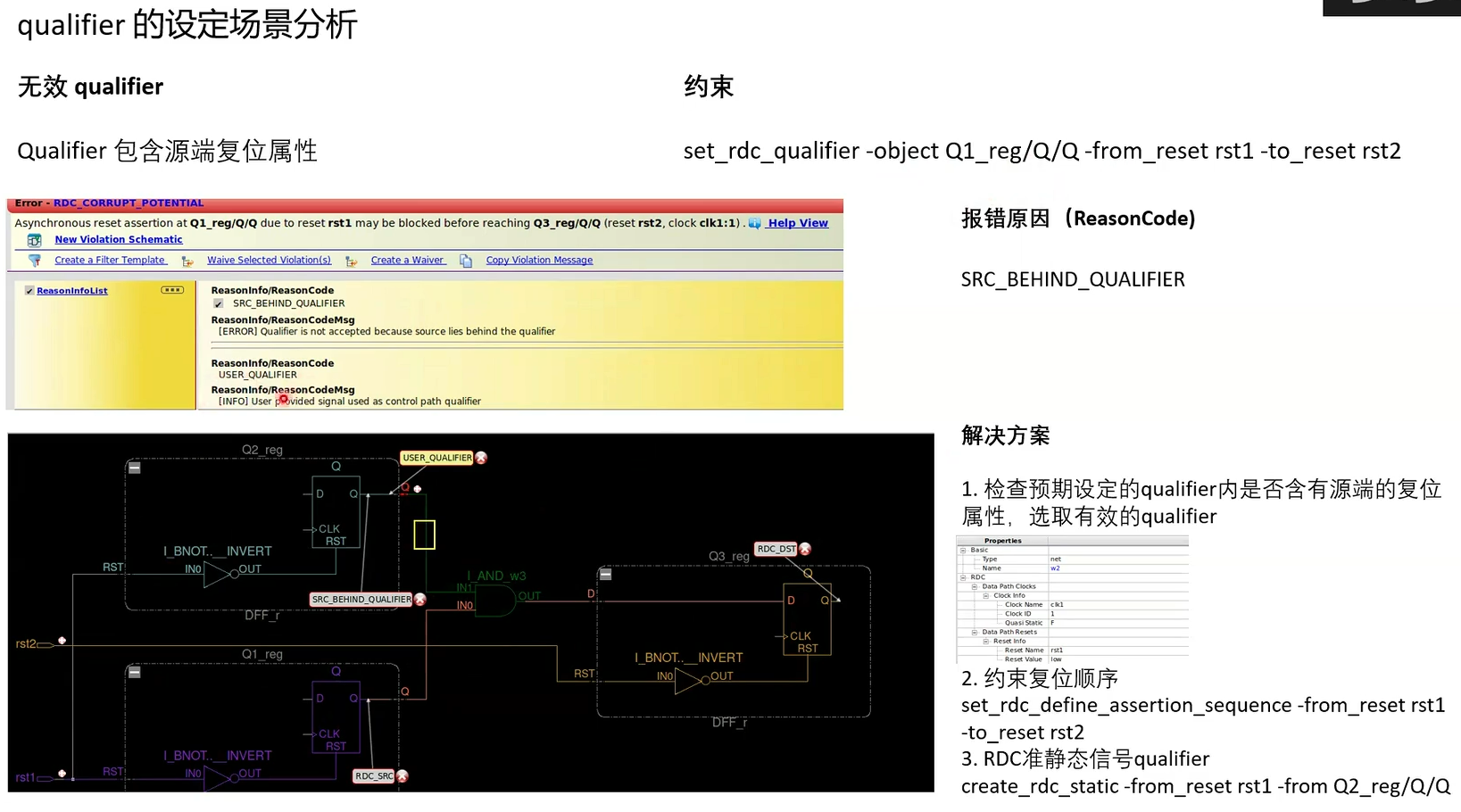Click the copy icon beside Copy Violation Message
The height and width of the screenshot is (812, 1461).
(466, 261)
